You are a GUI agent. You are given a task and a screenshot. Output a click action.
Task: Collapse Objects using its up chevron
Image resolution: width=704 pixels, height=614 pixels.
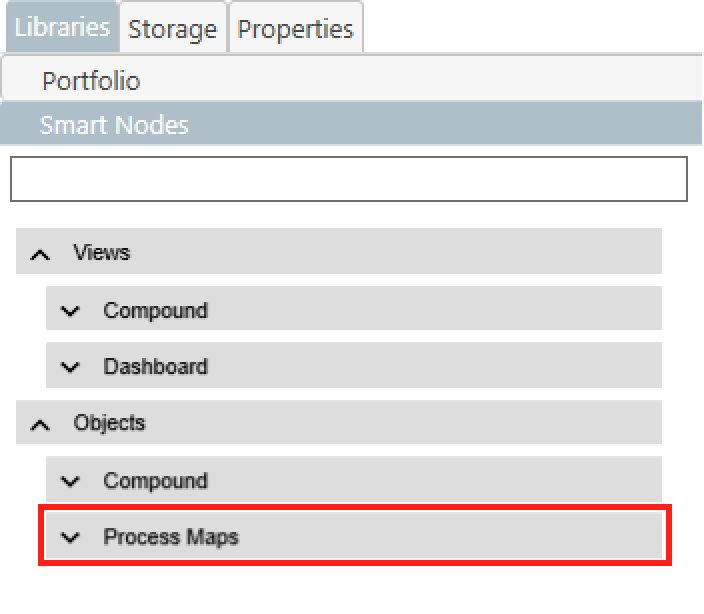40,424
